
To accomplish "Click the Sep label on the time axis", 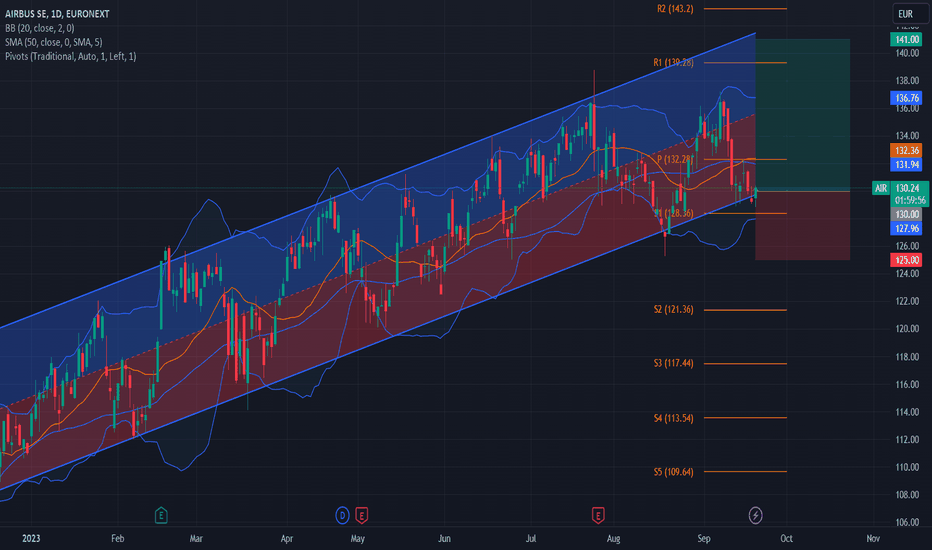I will click(x=704, y=538).
